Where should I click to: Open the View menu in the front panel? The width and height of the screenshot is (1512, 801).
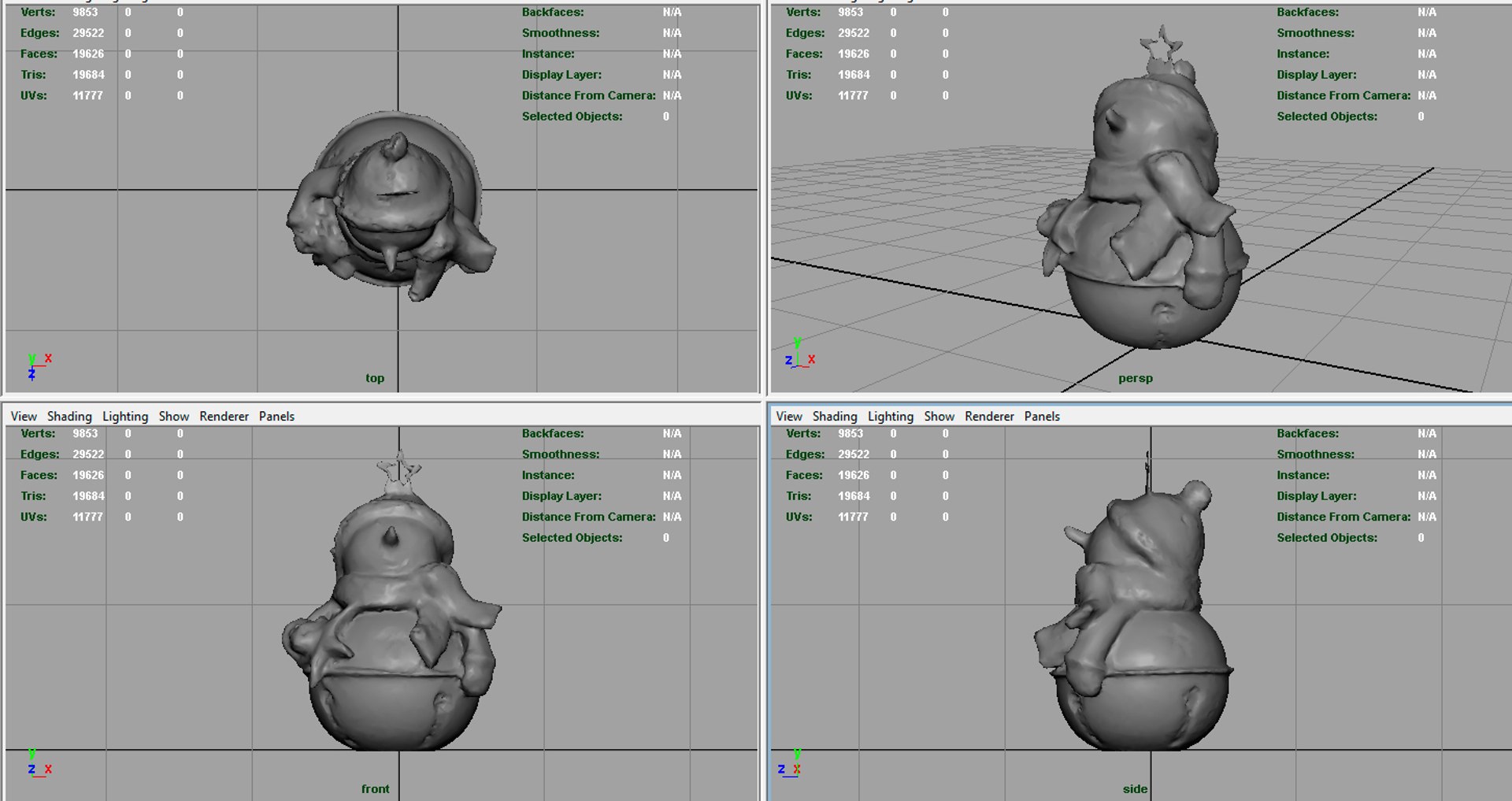click(x=24, y=416)
